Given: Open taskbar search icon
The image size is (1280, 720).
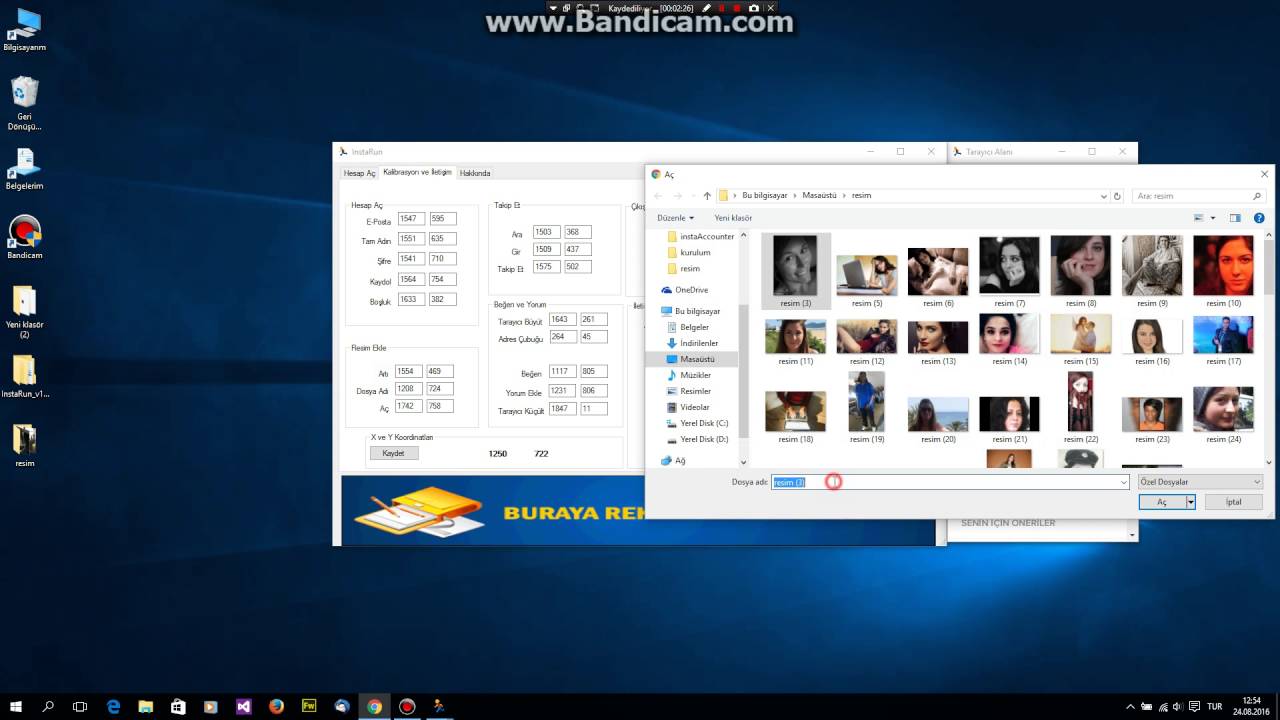Looking at the screenshot, I should pyautogui.click(x=48, y=706).
